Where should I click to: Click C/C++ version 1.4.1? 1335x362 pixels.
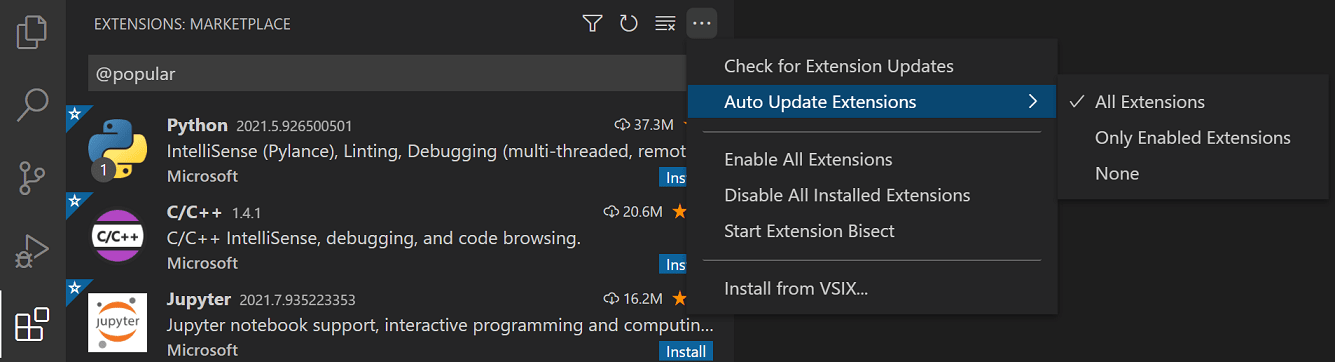coord(246,213)
